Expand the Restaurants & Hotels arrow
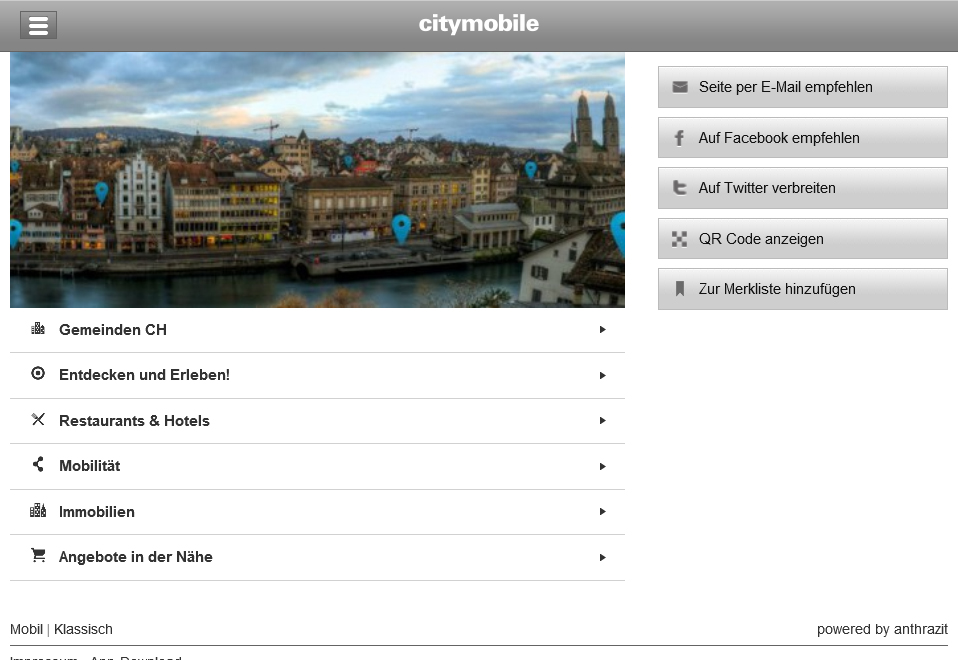958x660 pixels. (602, 420)
